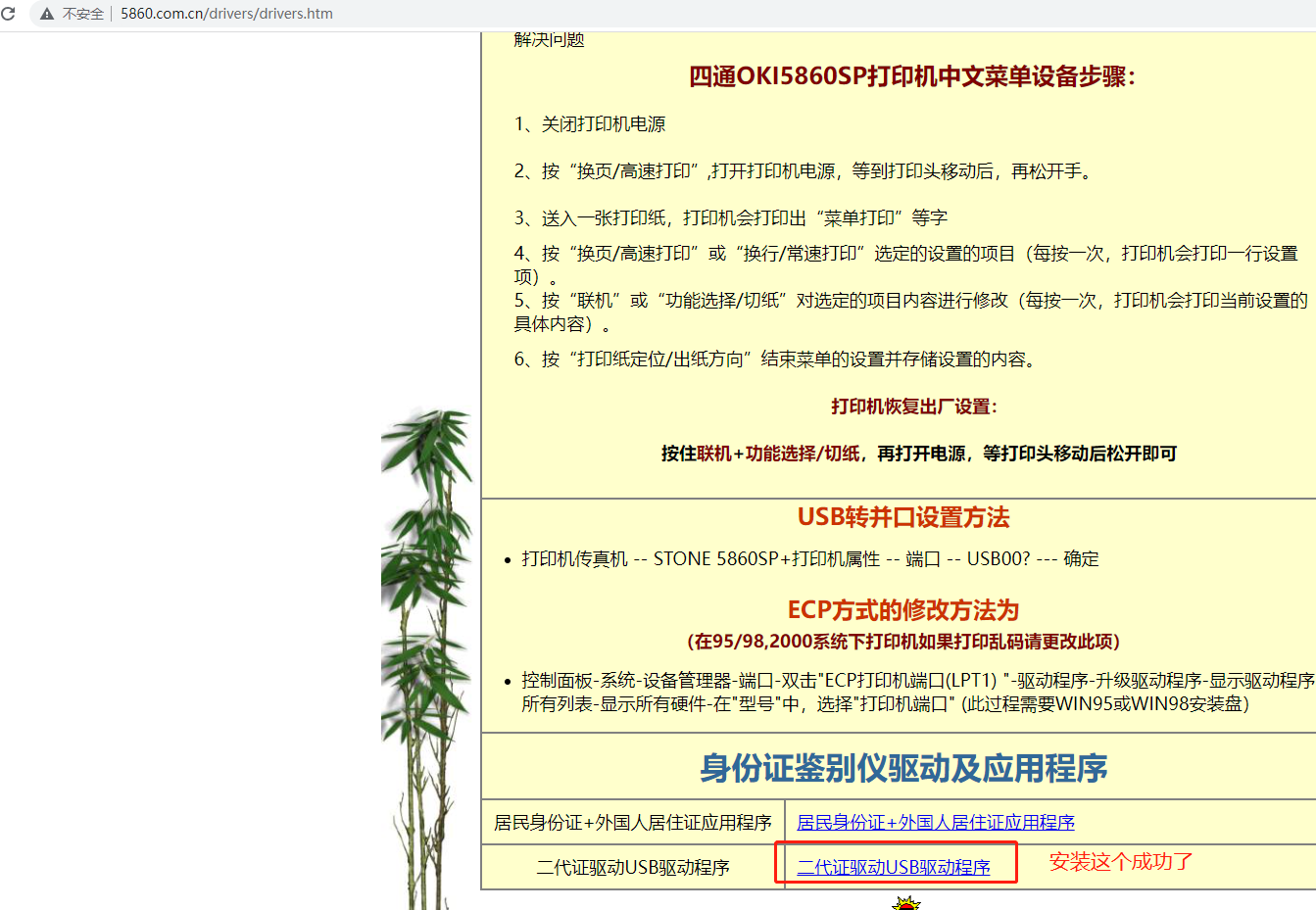Open the 居民身份证+外国人居住证应用程序 download link
This screenshot has width=1316, height=910.
click(x=936, y=823)
